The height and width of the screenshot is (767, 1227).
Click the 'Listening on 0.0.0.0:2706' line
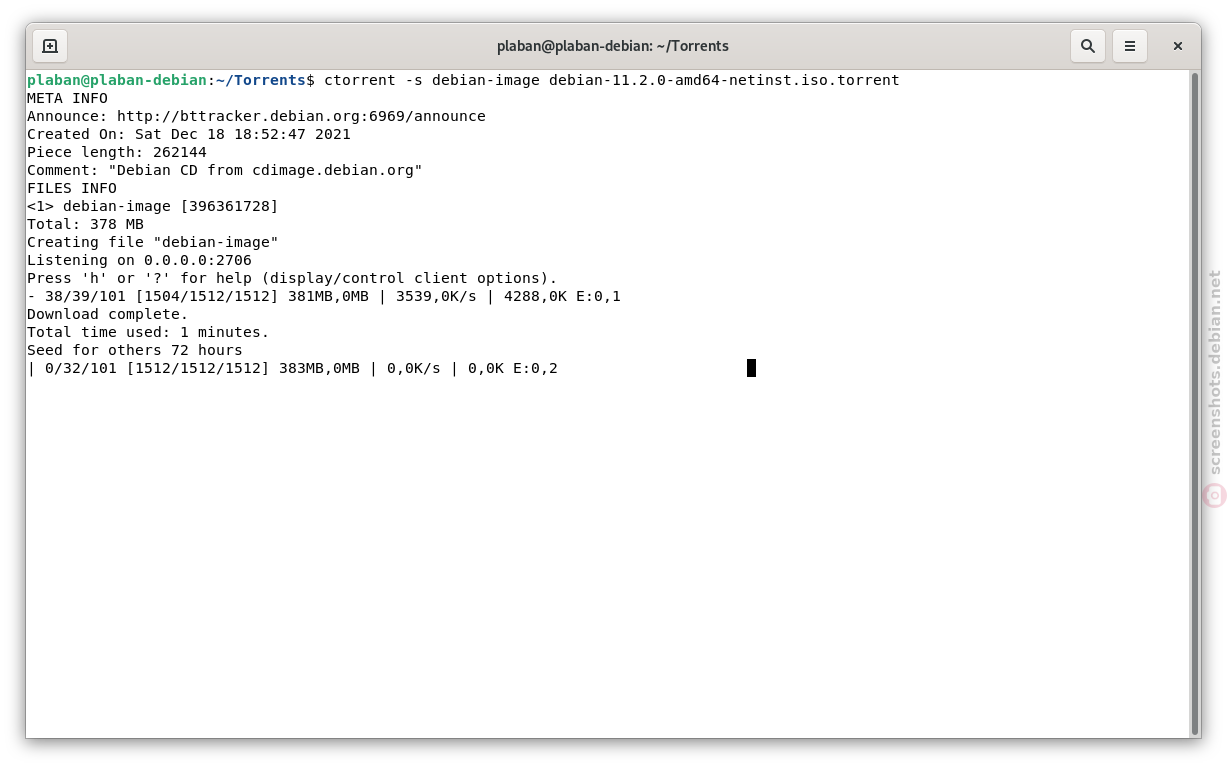tap(139, 260)
